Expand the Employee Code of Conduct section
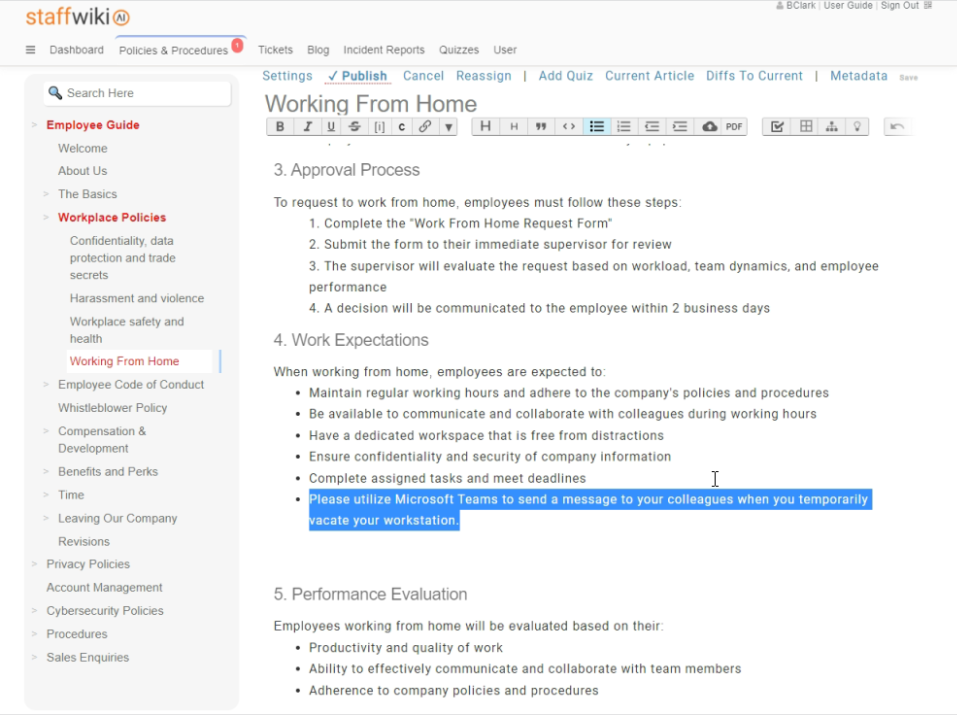 click(46, 385)
